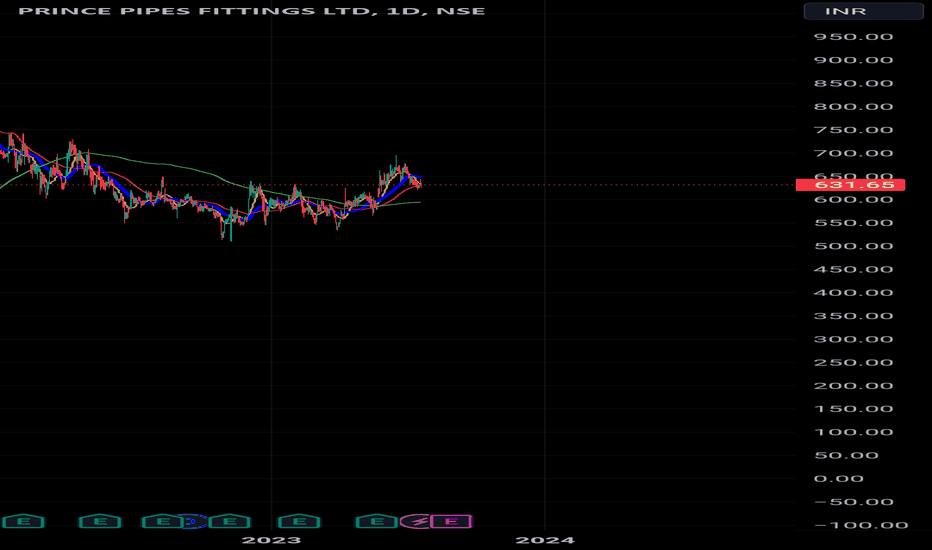Click the red 631.65 current price label
Screen dimensions: 932x550
[850, 185]
